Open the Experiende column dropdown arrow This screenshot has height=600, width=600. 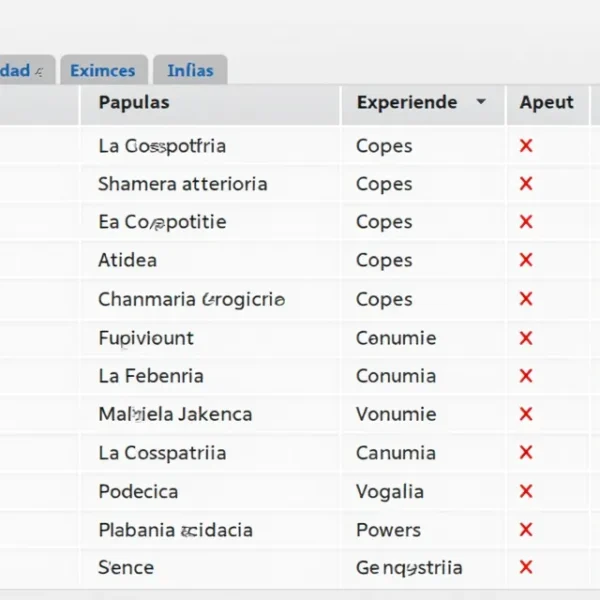point(481,102)
